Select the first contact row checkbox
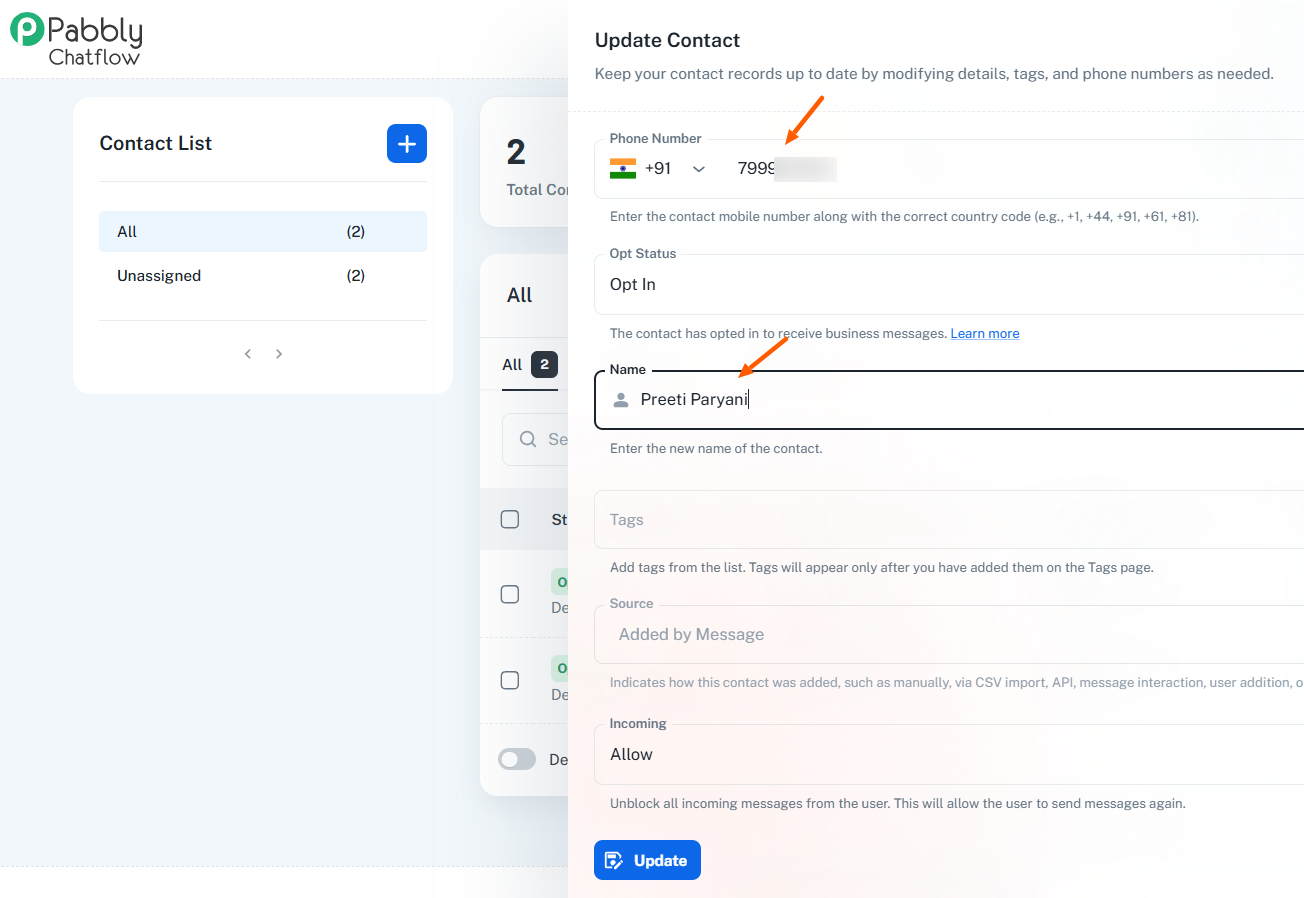The height and width of the screenshot is (898, 1304). click(510, 594)
